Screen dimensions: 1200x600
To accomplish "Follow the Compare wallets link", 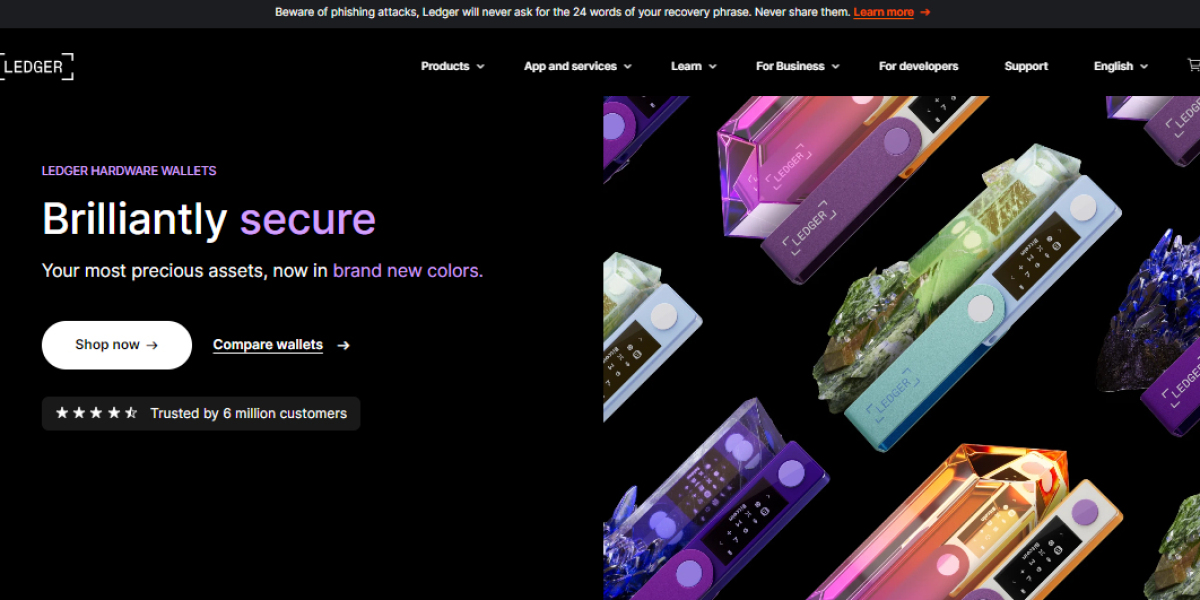I will pyautogui.click(x=267, y=345).
